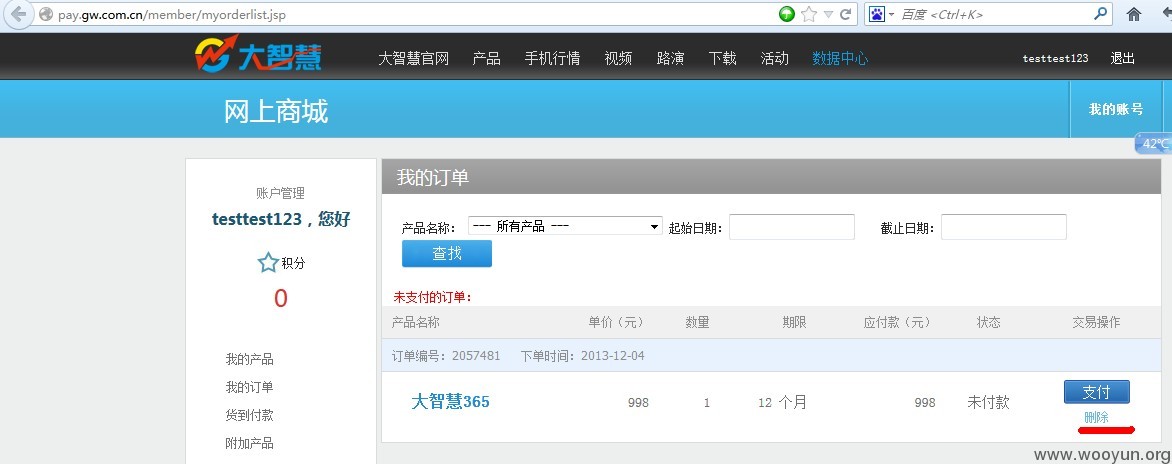Open 我的账号 in blue banner
1172x464 pixels.
tap(1116, 109)
